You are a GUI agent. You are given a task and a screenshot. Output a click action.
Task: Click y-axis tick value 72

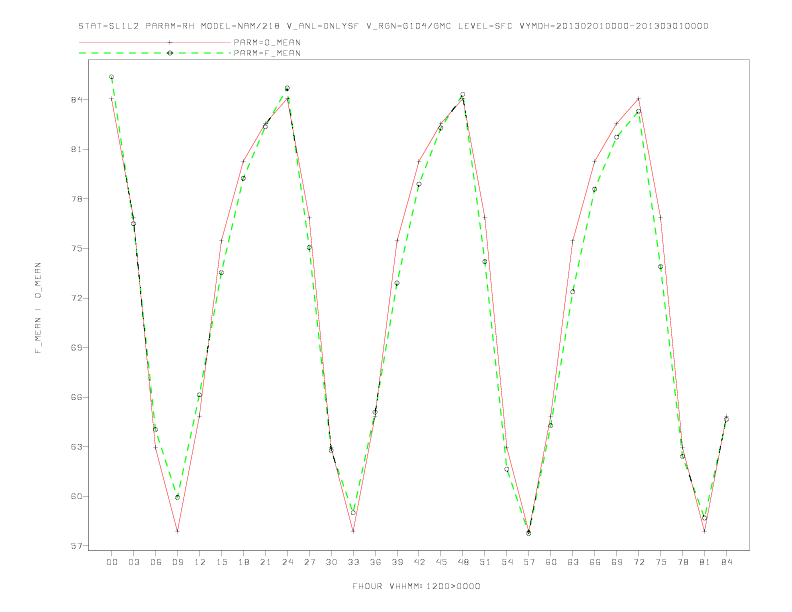pyautogui.click(x=76, y=298)
